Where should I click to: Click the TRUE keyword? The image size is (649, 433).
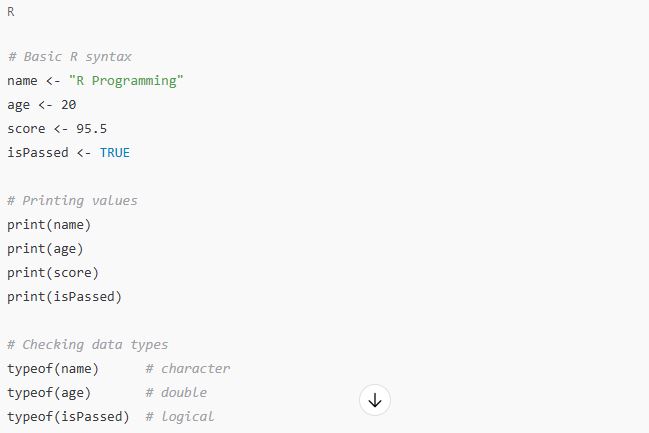pyautogui.click(x=115, y=153)
